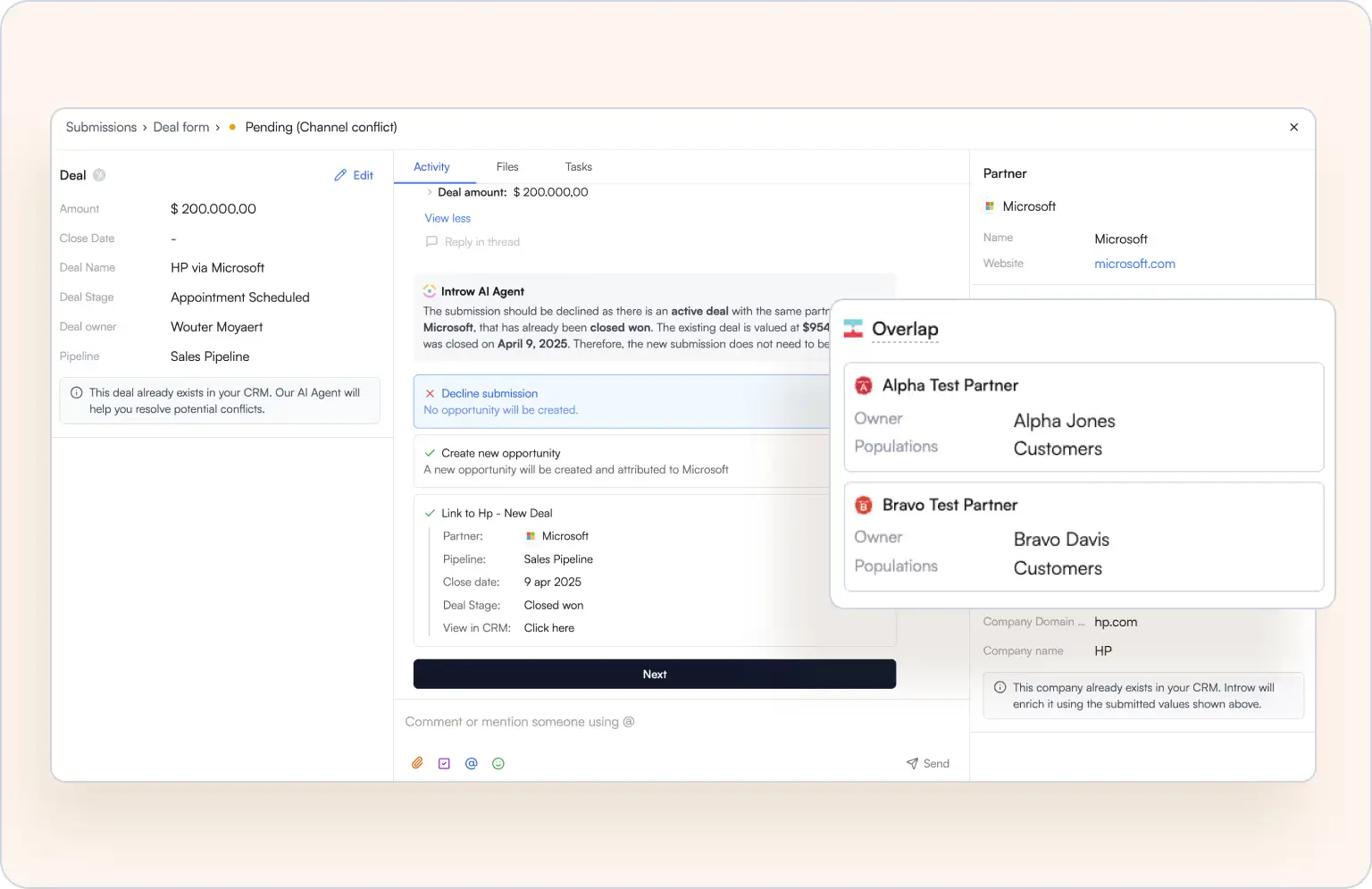The height and width of the screenshot is (889, 1372).
Task: Go to Deal form breadcrumb
Action: point(181,127)
